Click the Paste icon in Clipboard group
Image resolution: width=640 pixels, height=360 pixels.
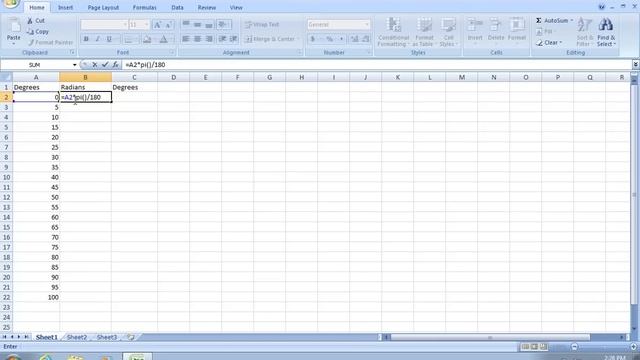pos(13,26)
